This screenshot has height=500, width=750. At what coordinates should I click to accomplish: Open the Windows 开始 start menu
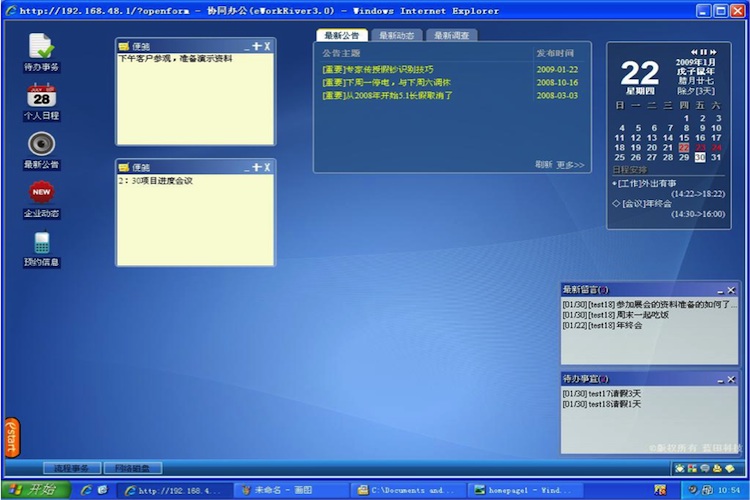pyautogui.click(x=35, y=490)
